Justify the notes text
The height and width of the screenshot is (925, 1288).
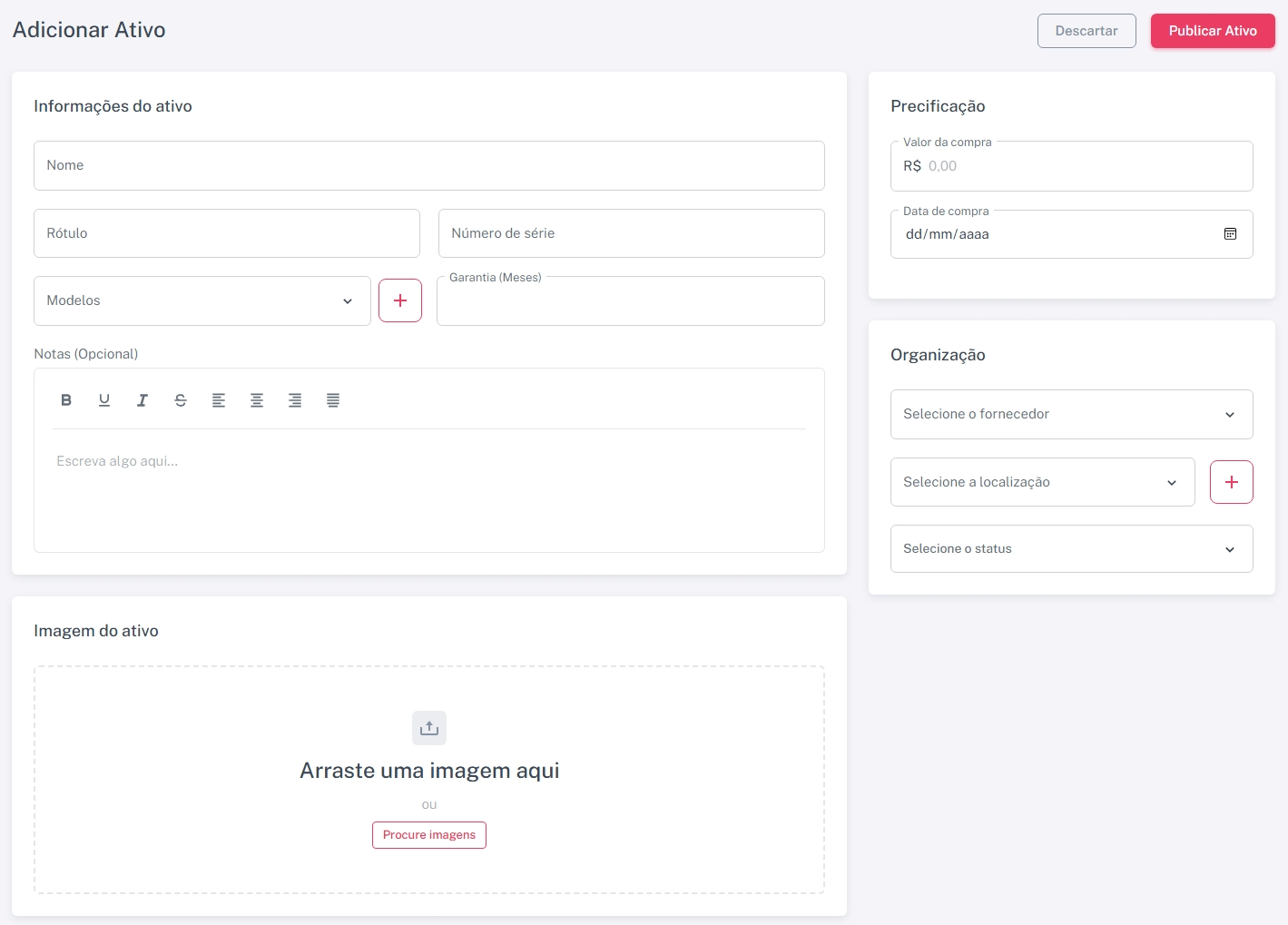coord(333,400)
